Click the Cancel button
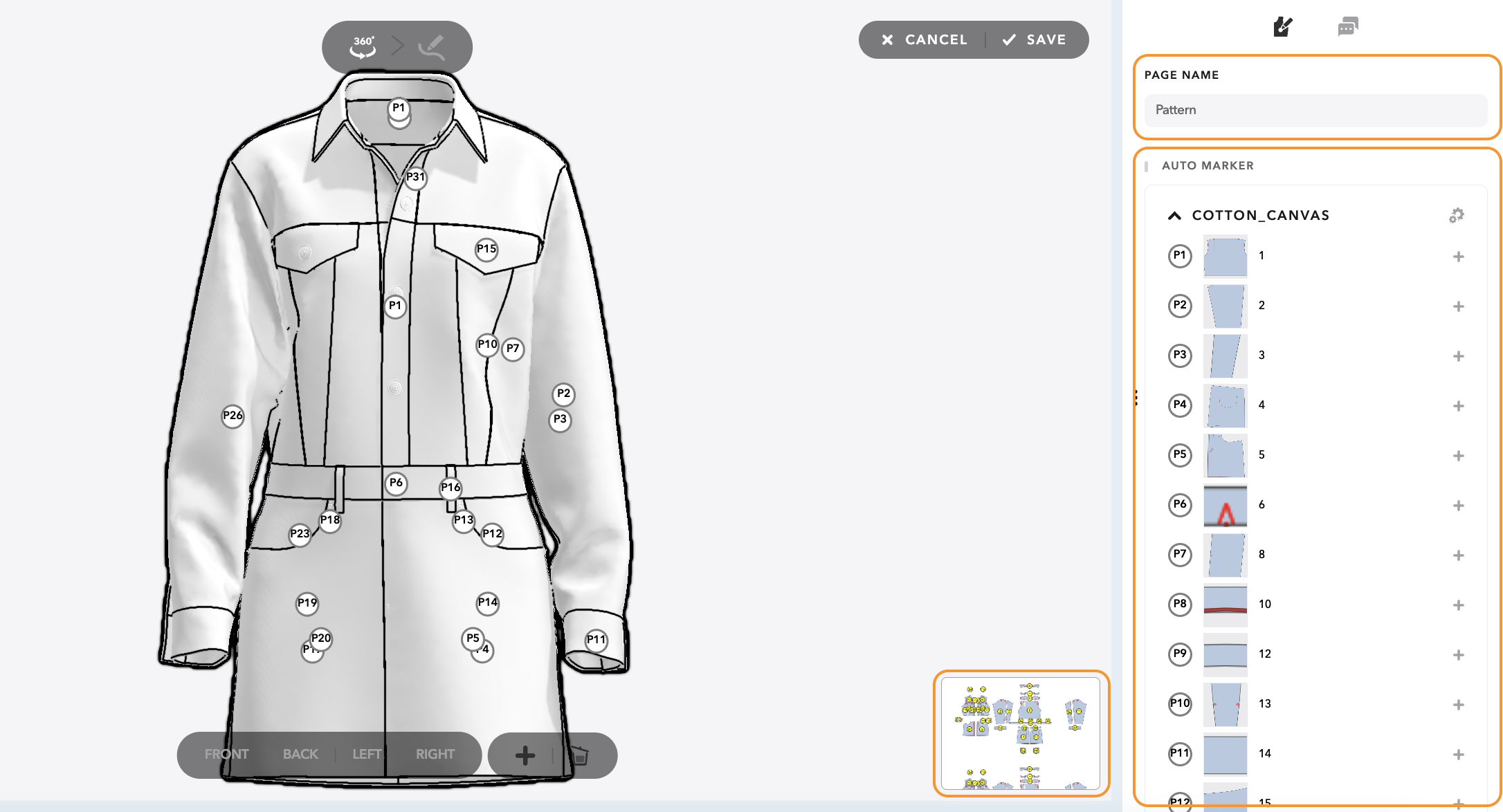Screen dimensions: 1503x812 pyautogui.click(x=924, y=39)
